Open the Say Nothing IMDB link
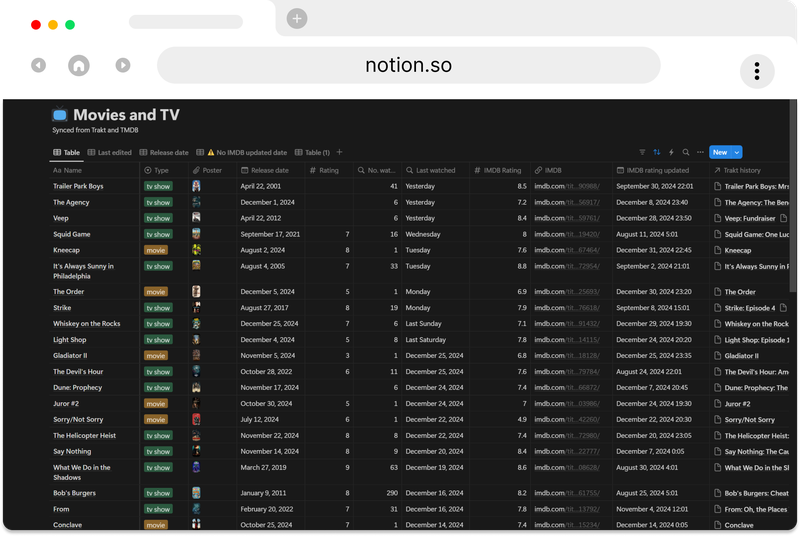This screenshot has width=800, height=536. [567, 451]
